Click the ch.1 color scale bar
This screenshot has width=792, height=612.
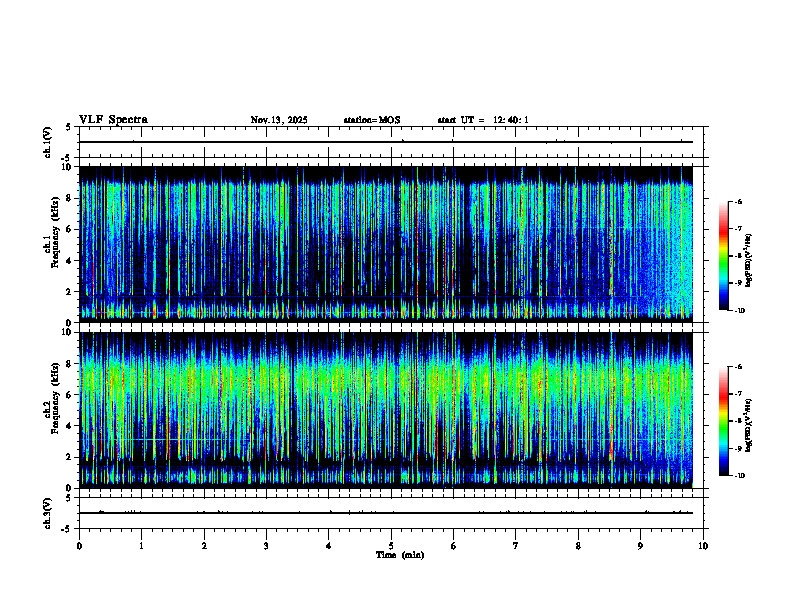click(x=724, y=256)
